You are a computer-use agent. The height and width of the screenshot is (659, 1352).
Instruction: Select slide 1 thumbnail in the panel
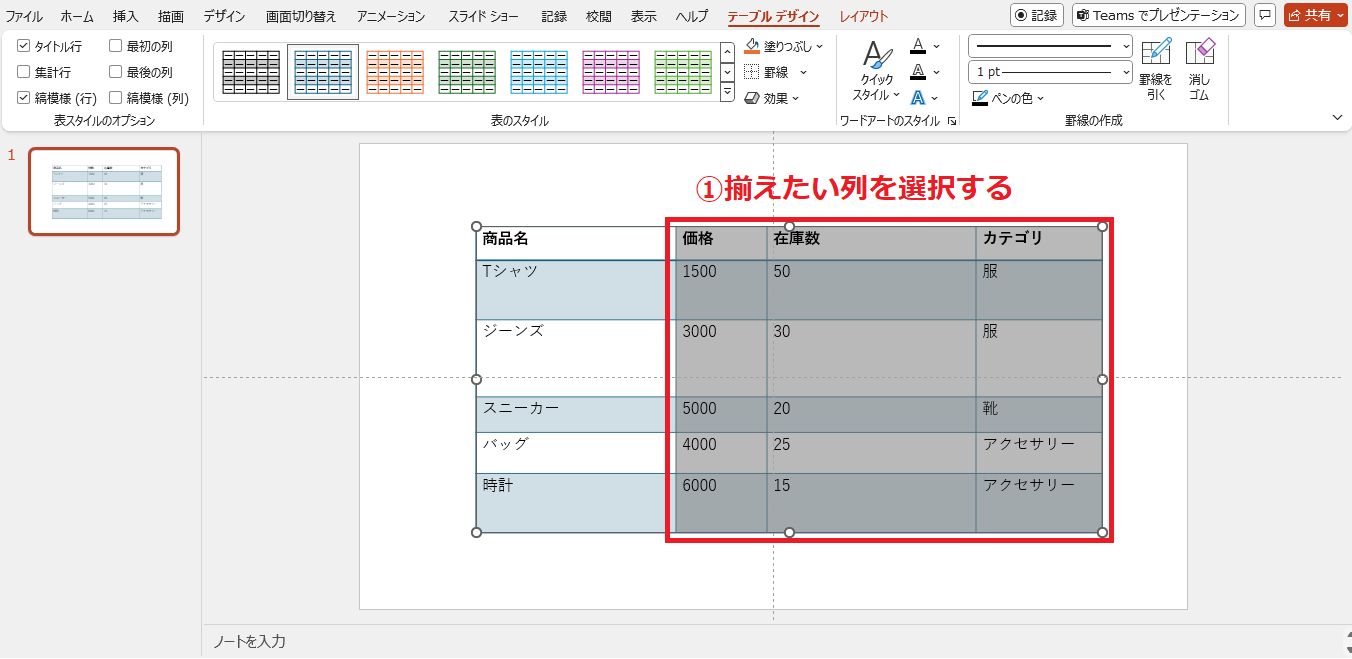pos(104,191)
